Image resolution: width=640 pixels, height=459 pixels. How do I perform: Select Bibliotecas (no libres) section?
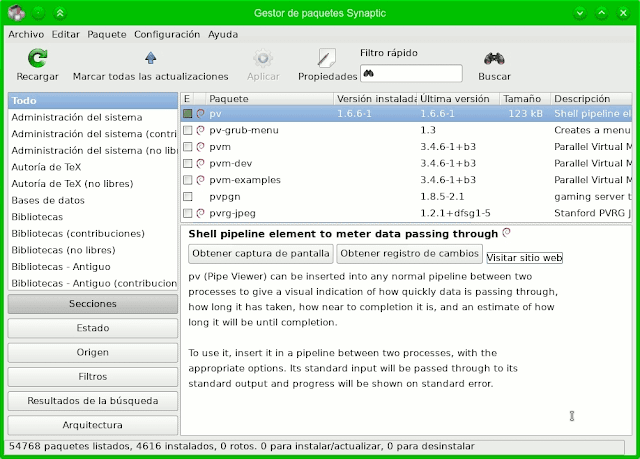(x=93, y=250)
